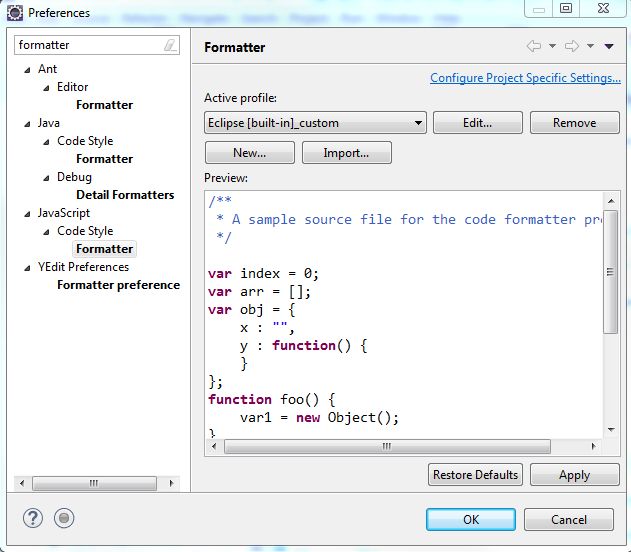Click the round import/export preferences icon
This screenshot has width=631, height=552.
(x=64, y=518)
